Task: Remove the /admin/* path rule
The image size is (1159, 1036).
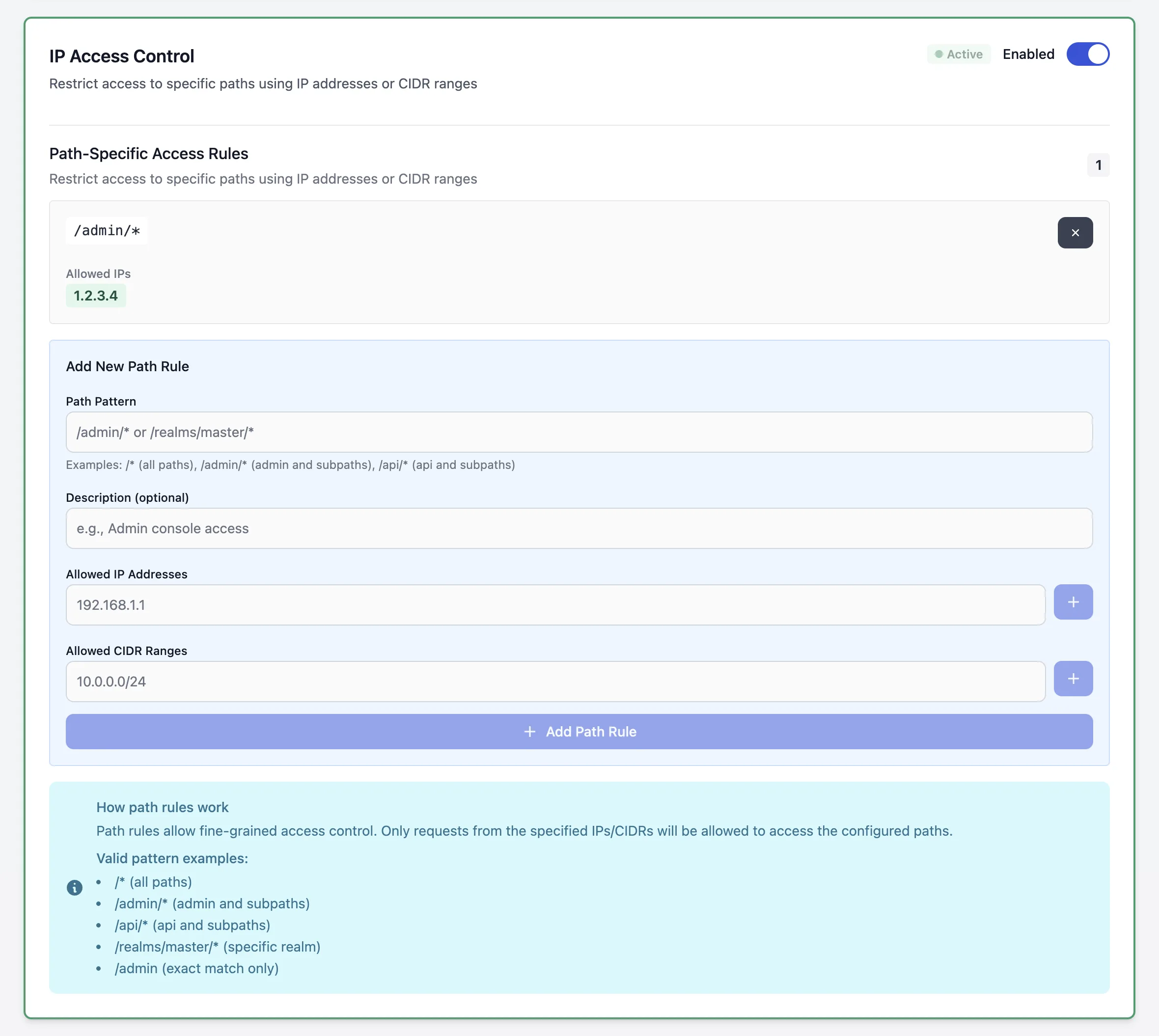Action: (x=1075, y=232)
